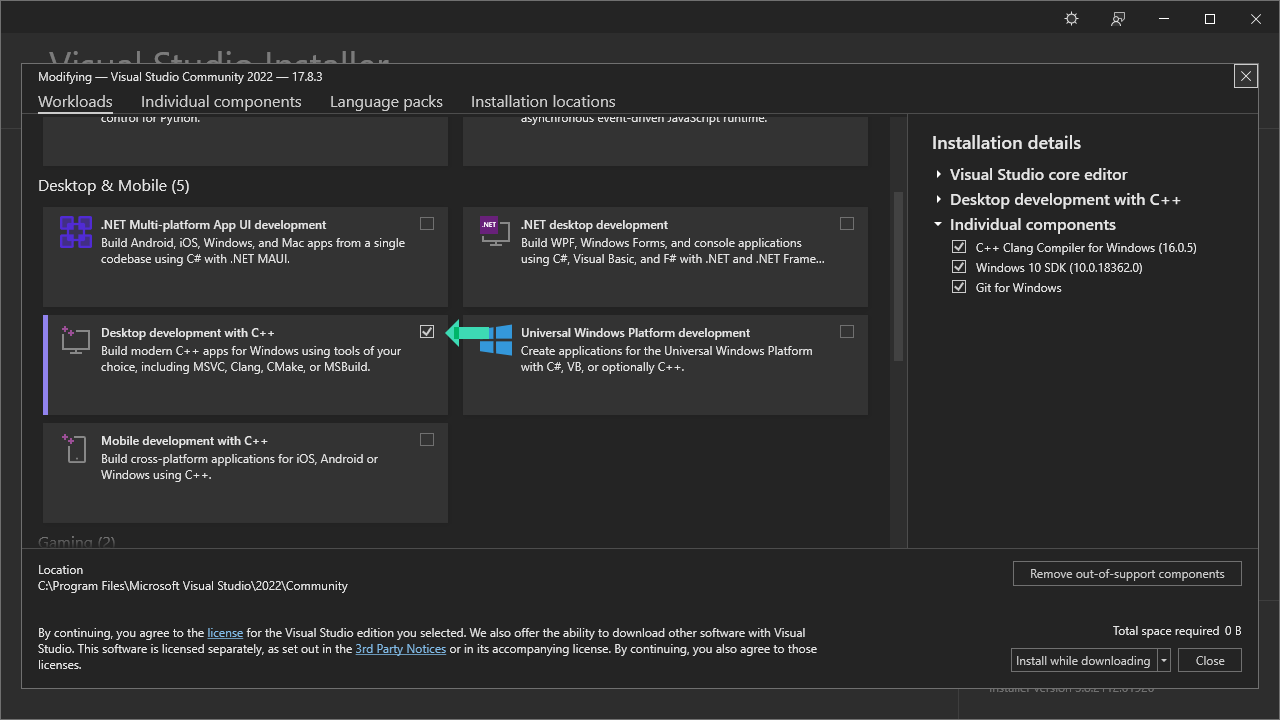Expand Desktop development with C++ details
Screen dimensions: 1280x720
(939, 200)
